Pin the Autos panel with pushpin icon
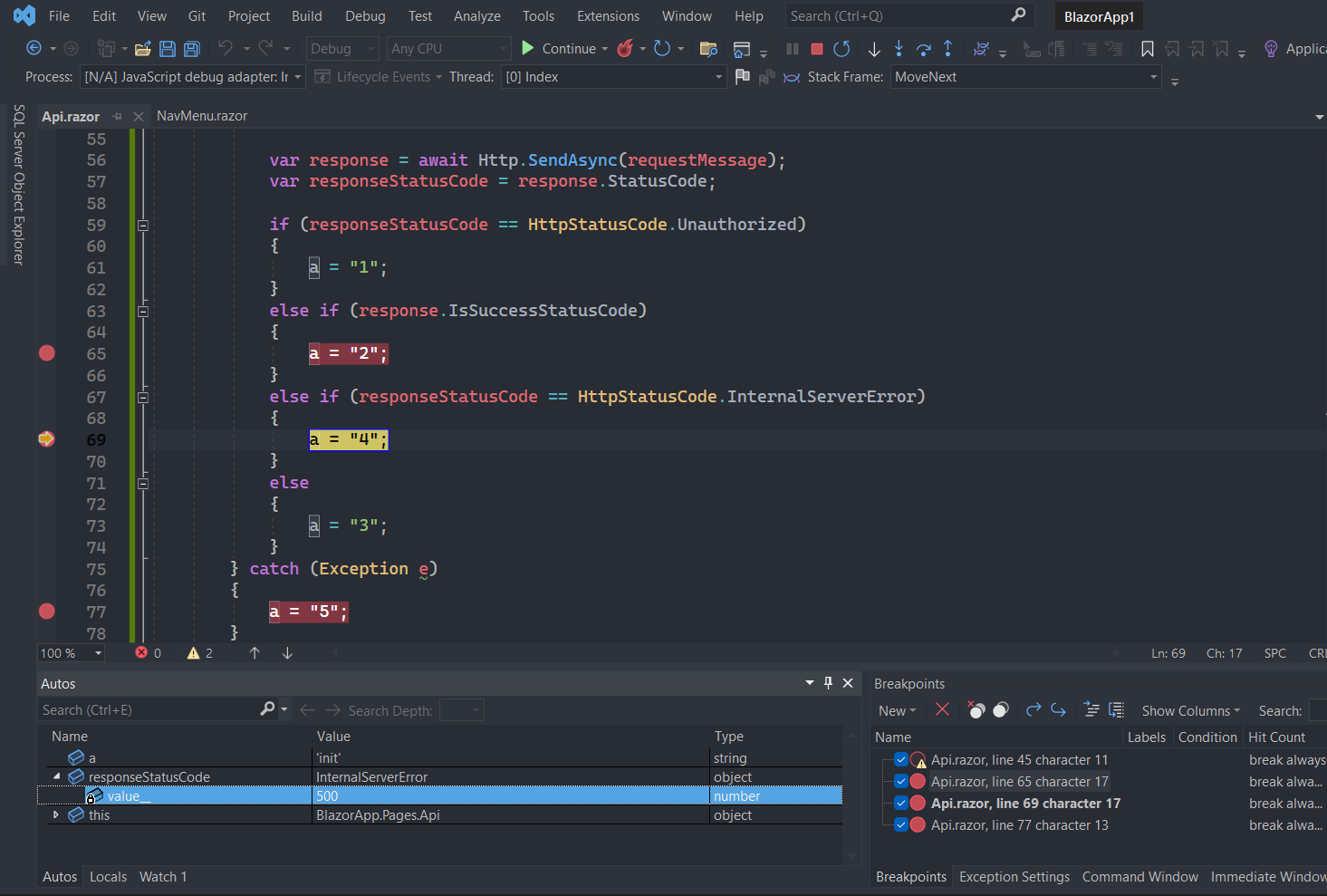The width and height of the screenshot is (1327, 896). [x=828, y=683]
